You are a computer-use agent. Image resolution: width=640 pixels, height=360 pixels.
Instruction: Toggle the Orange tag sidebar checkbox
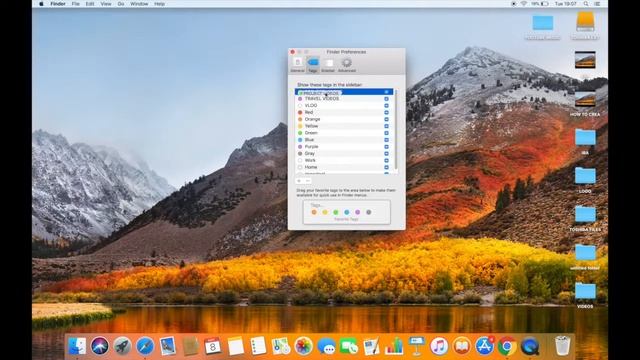pyautogui.click(x=386, y=119)
